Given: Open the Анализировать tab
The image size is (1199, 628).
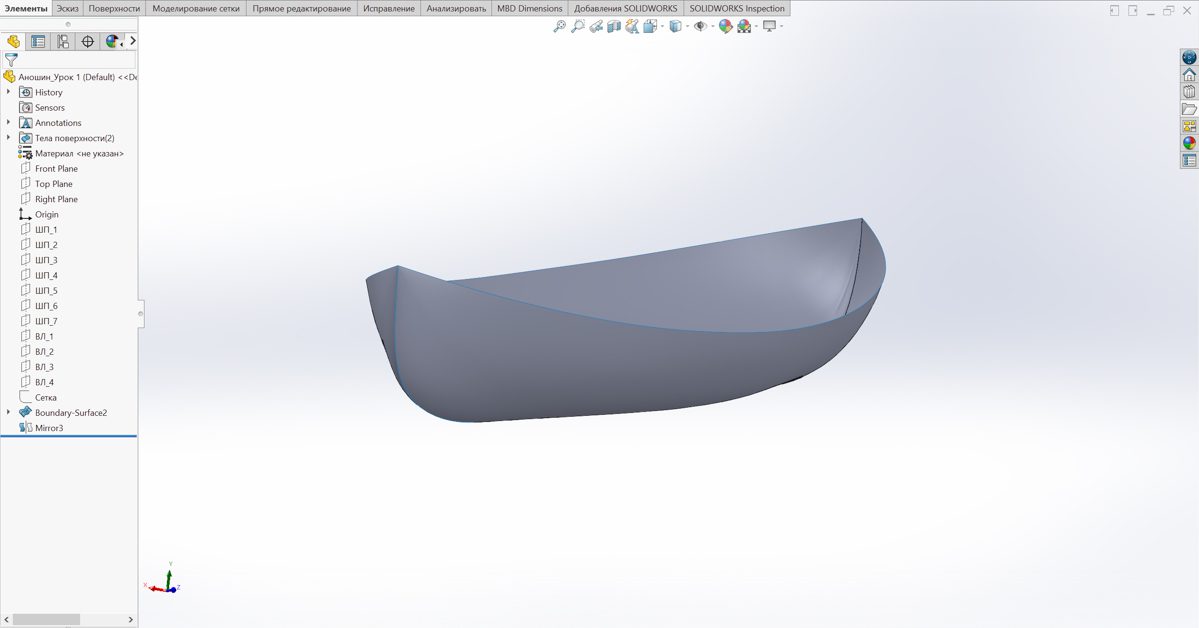Looking at the screenshot, I should [456, 8].
